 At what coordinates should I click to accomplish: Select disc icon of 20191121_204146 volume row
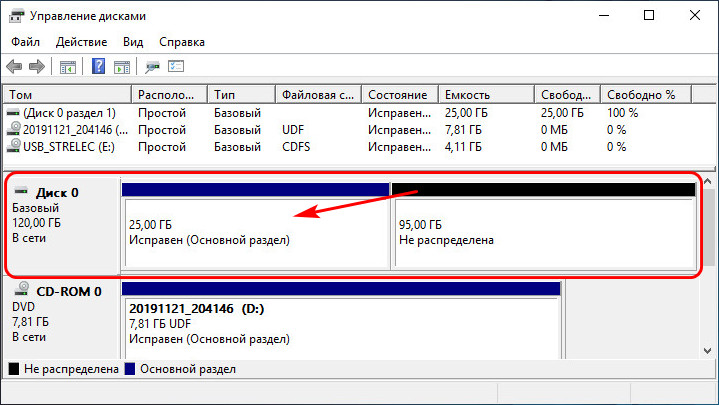coord(14,129)
